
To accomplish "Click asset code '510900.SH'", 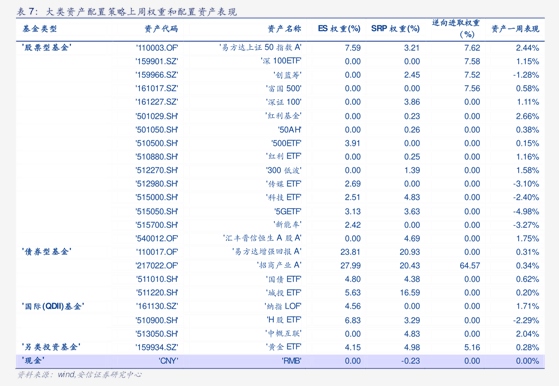I will point(157,320).
